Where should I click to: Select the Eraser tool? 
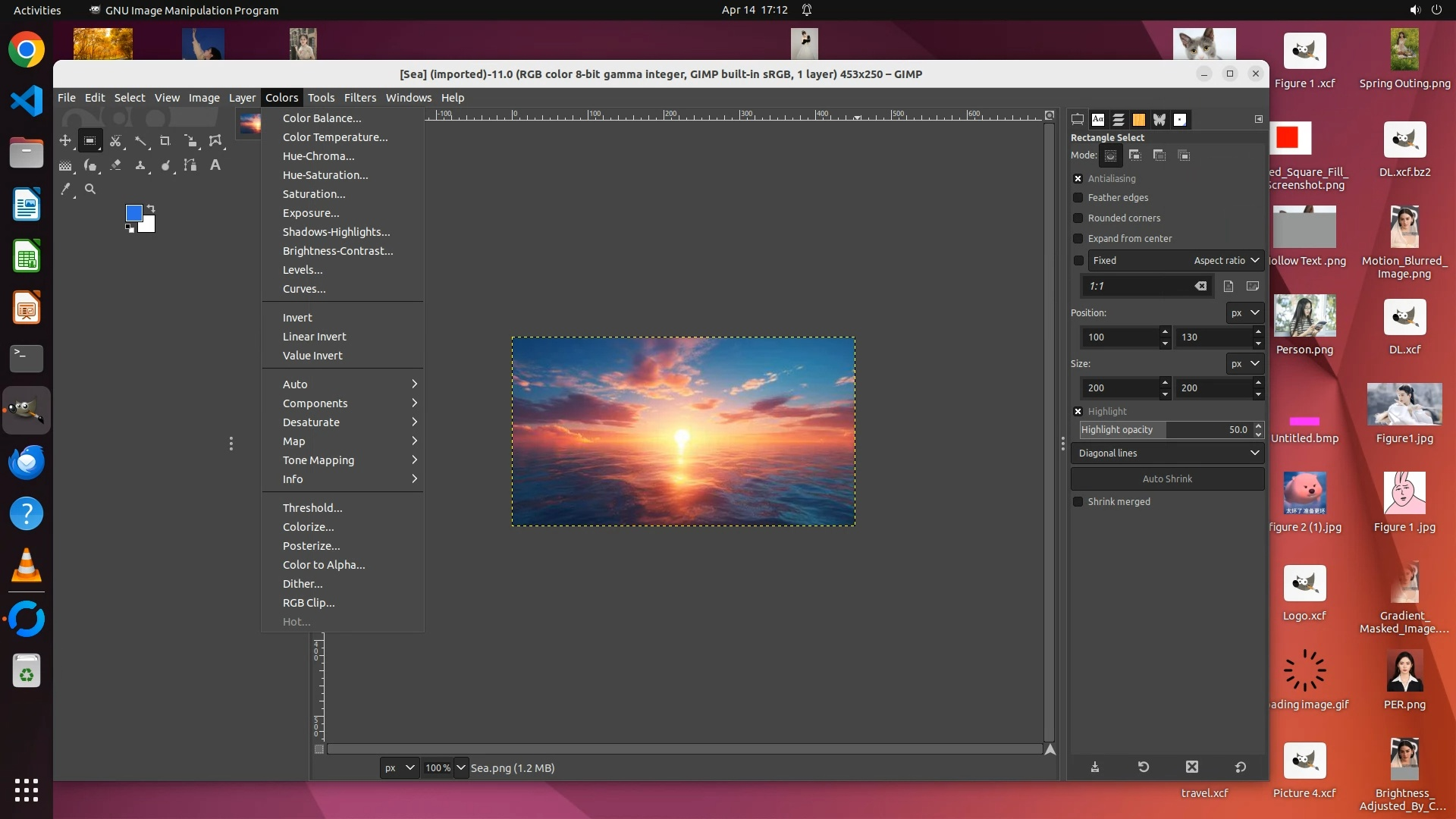click(x=115, y=165)
